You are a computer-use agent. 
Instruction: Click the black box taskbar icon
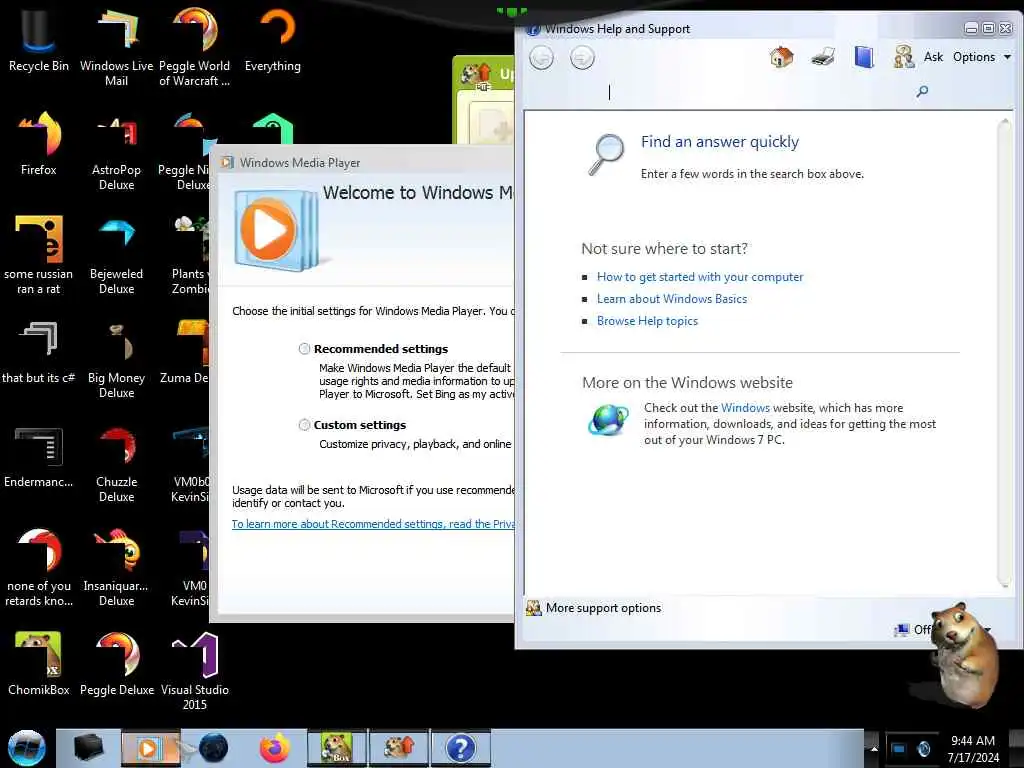coord(89,748)
